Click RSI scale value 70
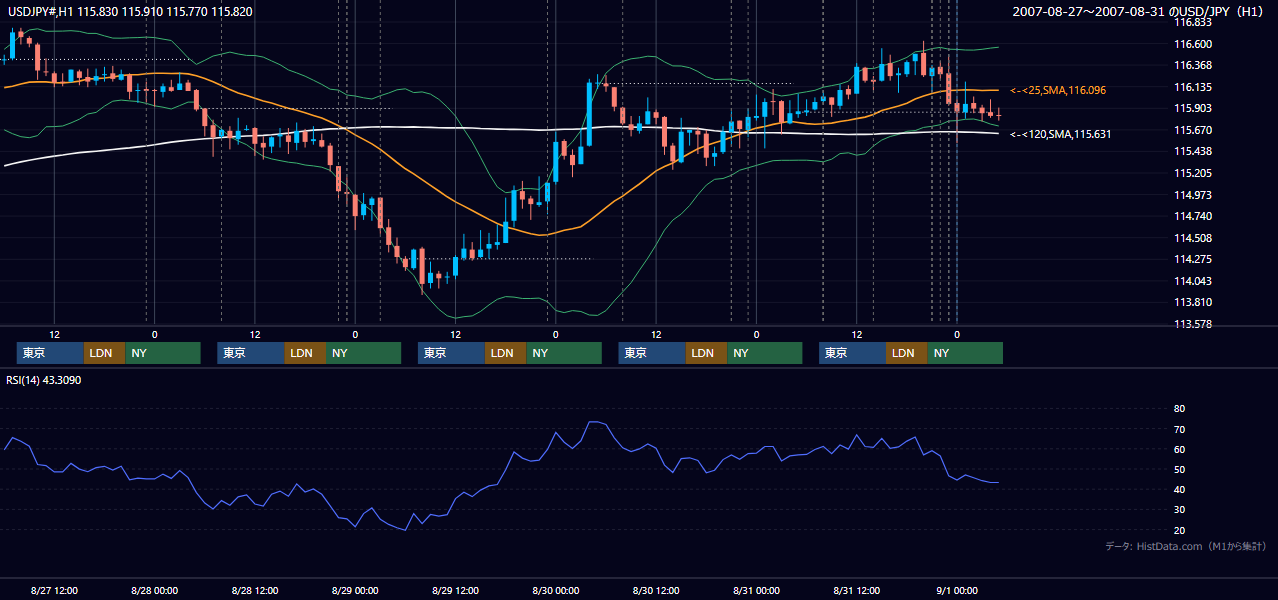 [x=1179, y=430]
